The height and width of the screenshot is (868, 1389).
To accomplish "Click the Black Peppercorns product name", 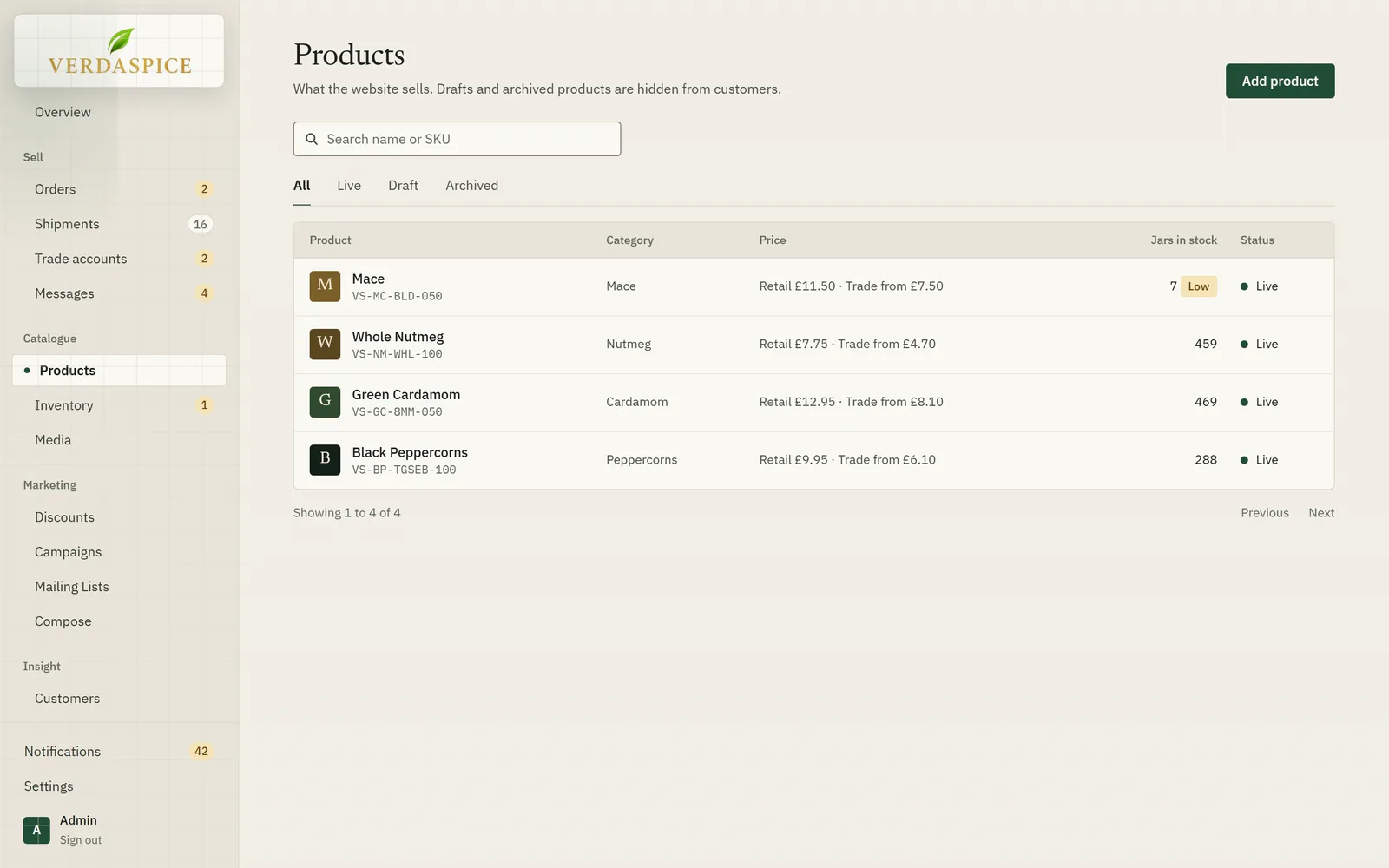I will [x=410, y=452].
